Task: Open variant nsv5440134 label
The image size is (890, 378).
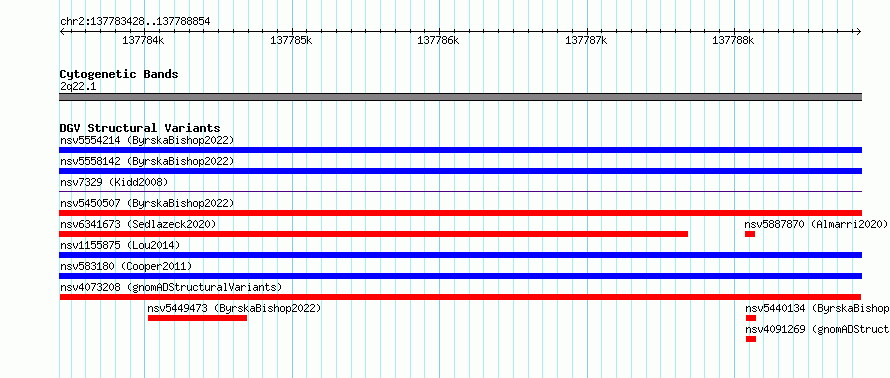Action: [817, 309]
